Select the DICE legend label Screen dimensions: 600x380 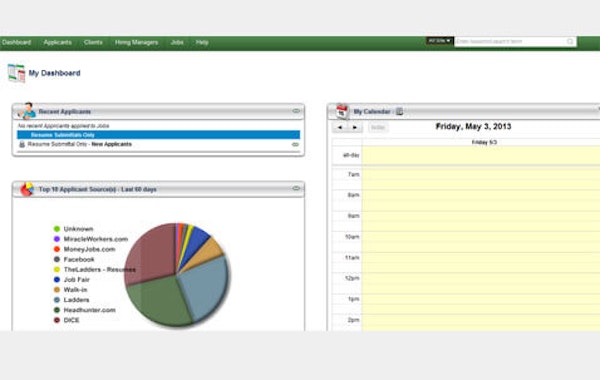(72, 320)
